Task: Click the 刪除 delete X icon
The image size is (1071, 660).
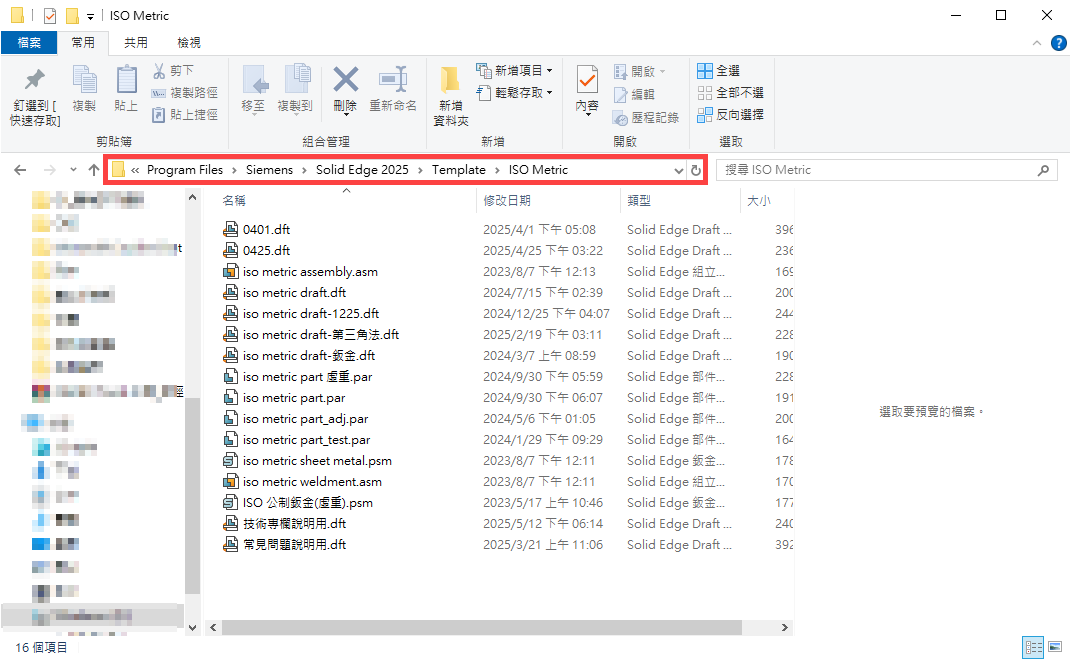Action: tap(346, 80)
